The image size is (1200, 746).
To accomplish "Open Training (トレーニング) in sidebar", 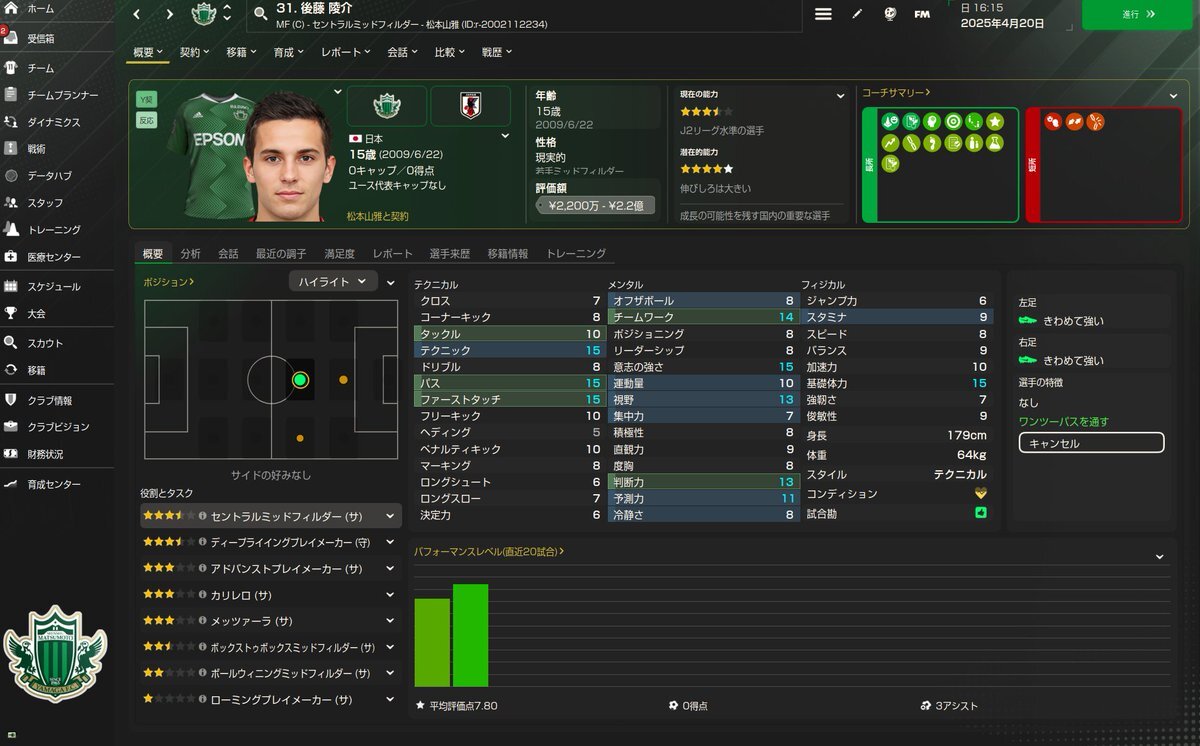I will tap(54, 230).
